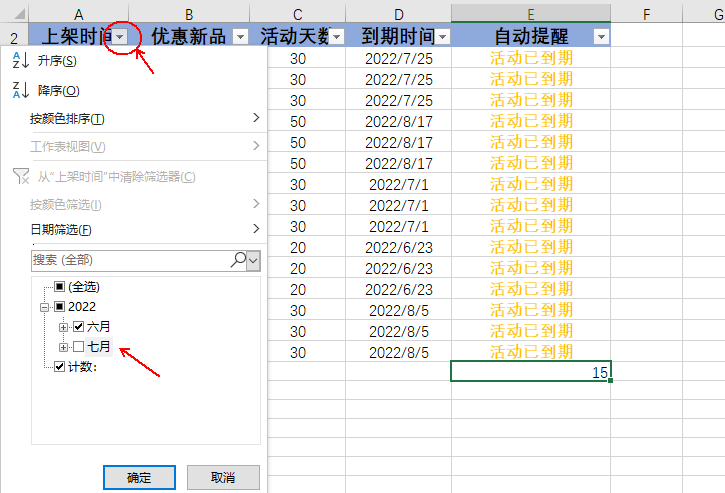
Task: Select 升序(S) sort option
Action: pyautogui.click(x=57, y=61)
